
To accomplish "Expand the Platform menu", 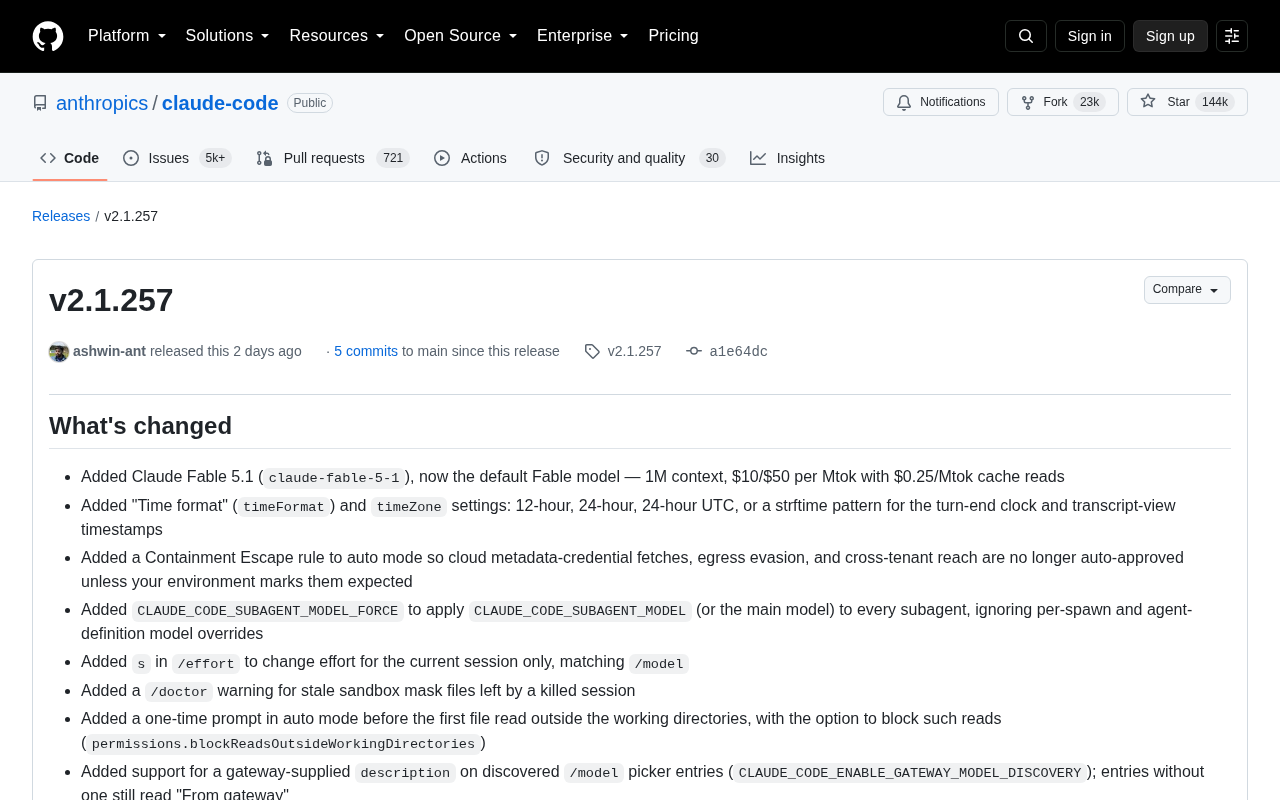I will coord(127,36).
